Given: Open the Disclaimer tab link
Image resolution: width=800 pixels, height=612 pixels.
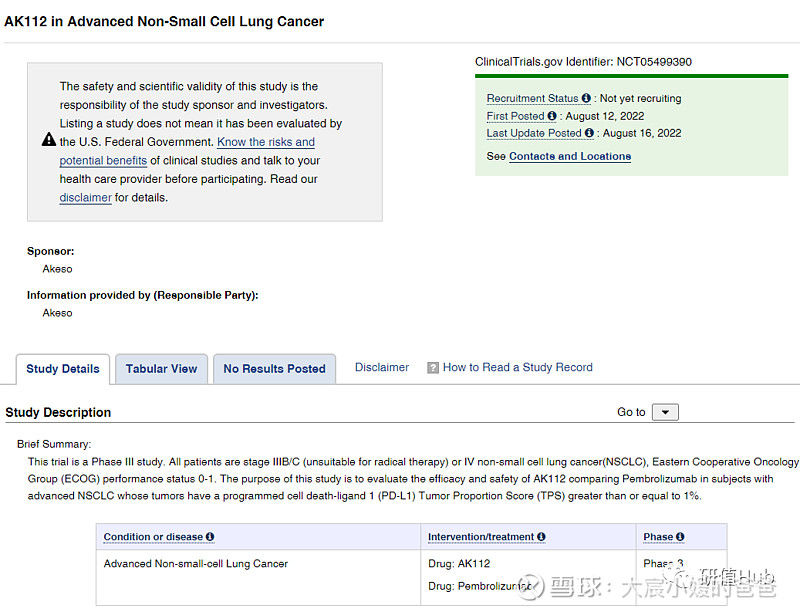Looking at the screenshot, I should (x=382, y=368).
